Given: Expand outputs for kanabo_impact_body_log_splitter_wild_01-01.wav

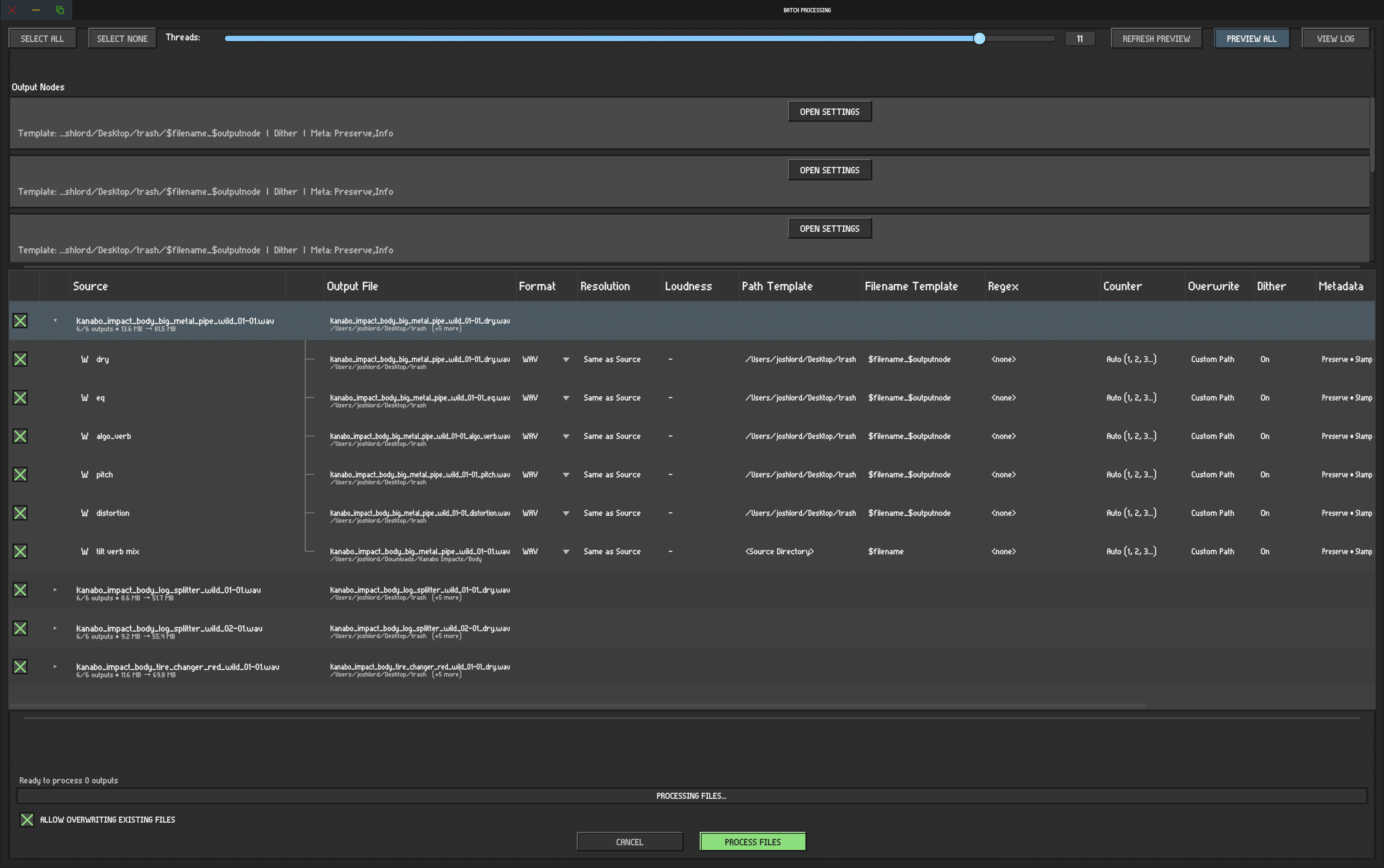Looking at the screenshot, I should pos(55,590).
